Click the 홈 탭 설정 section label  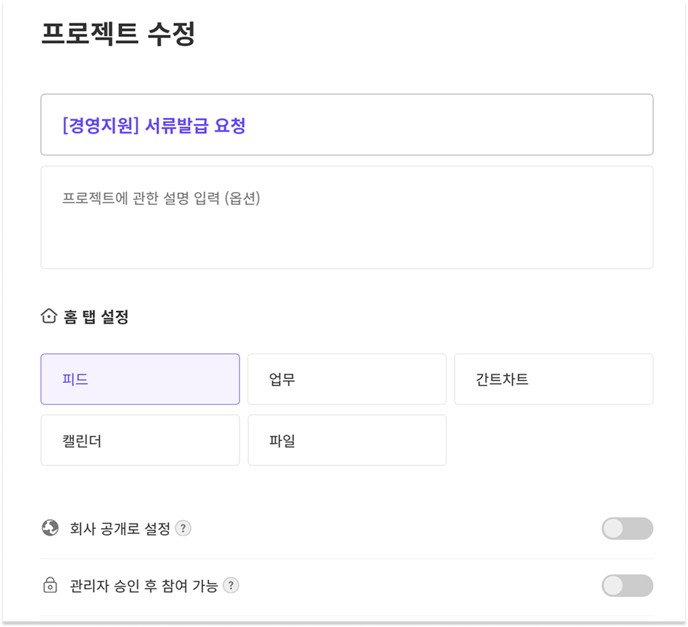point(96,317)
